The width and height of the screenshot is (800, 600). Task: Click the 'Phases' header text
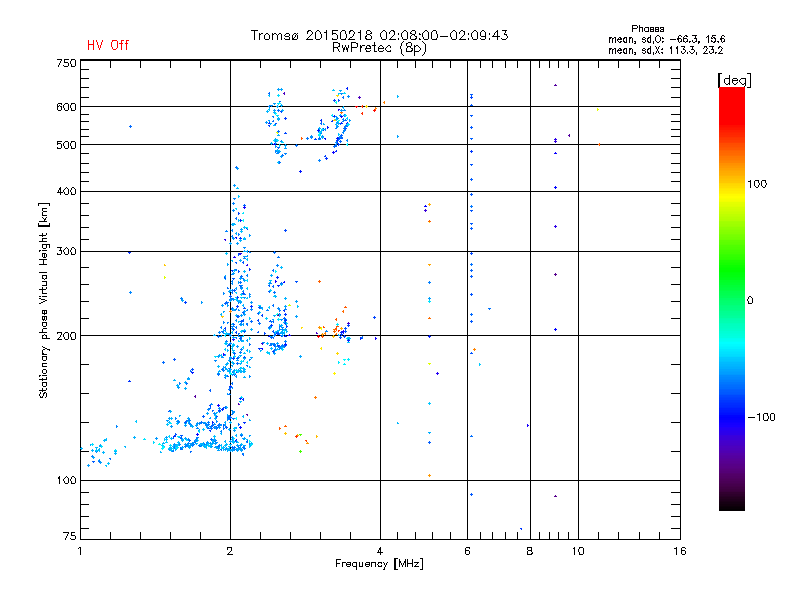647,29
